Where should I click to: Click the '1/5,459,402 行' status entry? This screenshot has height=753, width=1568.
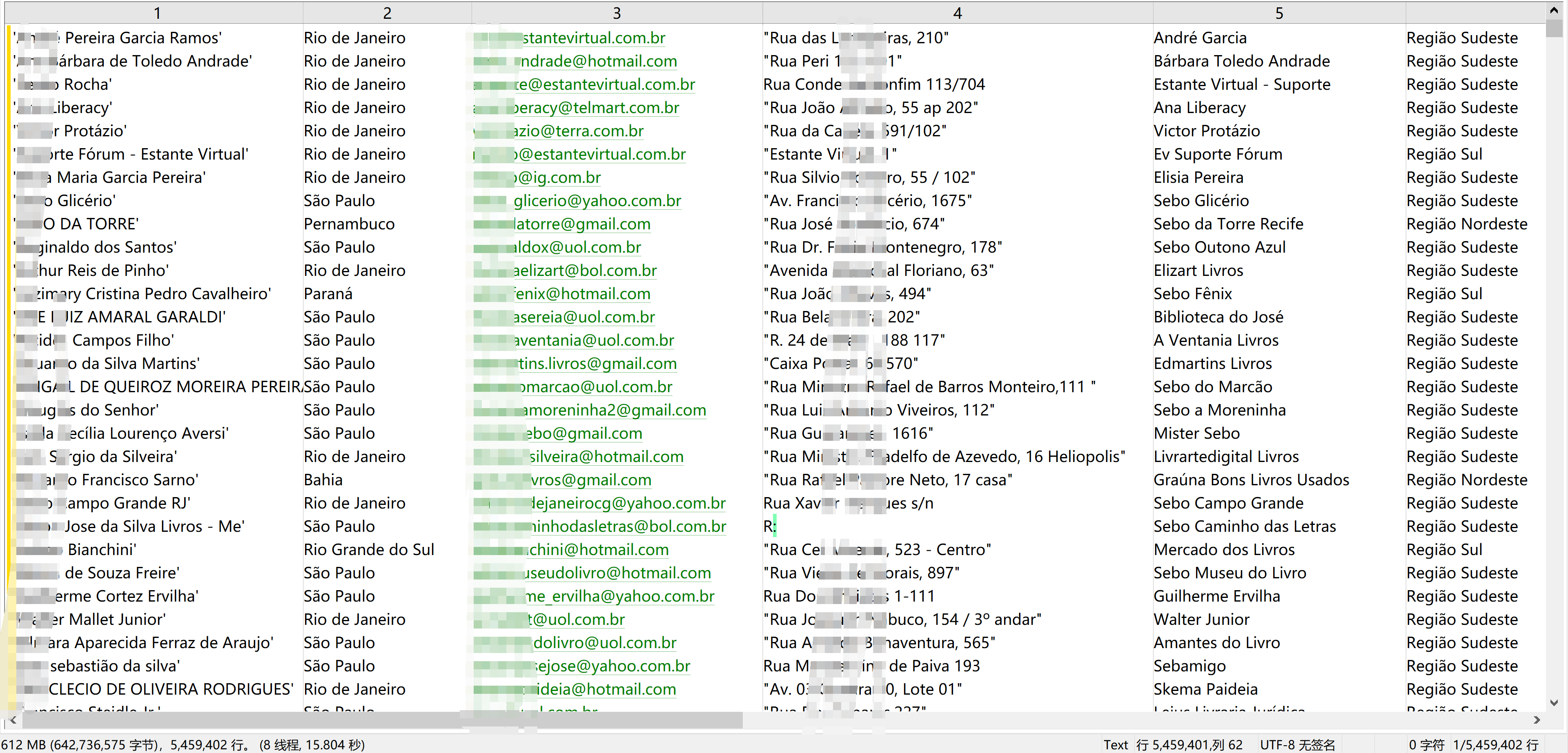(1496, 744)
